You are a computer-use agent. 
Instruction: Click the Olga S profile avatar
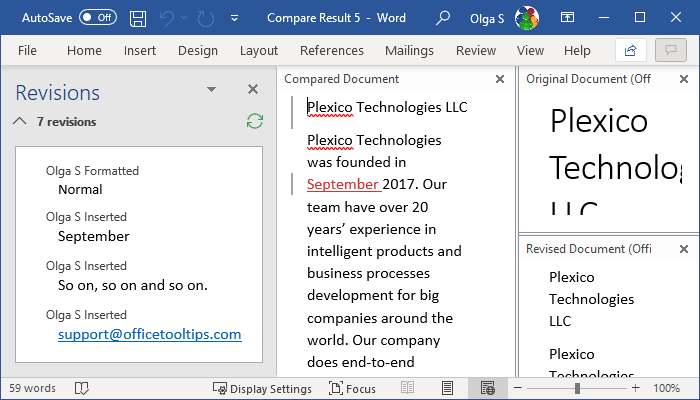tap(527, 18)
